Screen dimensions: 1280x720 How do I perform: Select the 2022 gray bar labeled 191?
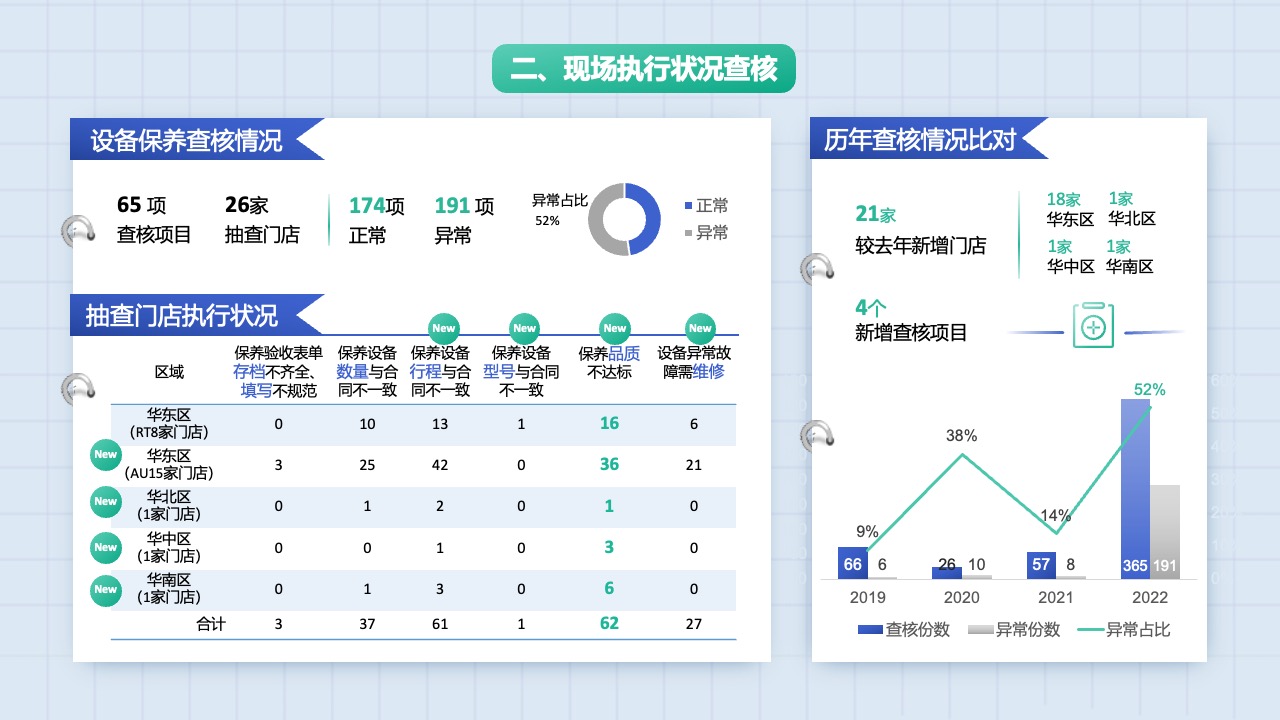pyautogui.click(x=1165, y=532)
